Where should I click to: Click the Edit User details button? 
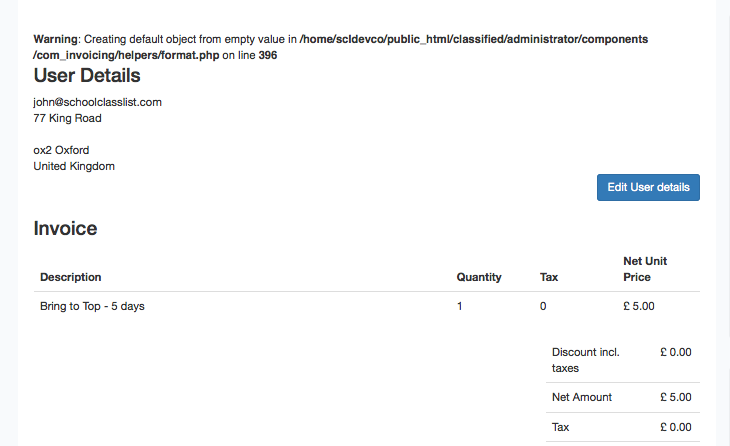(648, 188)
